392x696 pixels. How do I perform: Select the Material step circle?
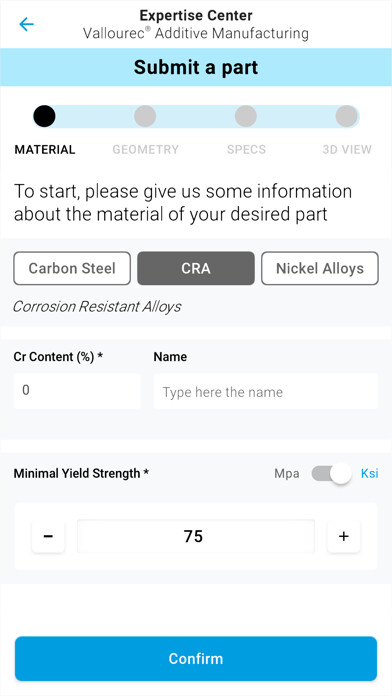44,116
